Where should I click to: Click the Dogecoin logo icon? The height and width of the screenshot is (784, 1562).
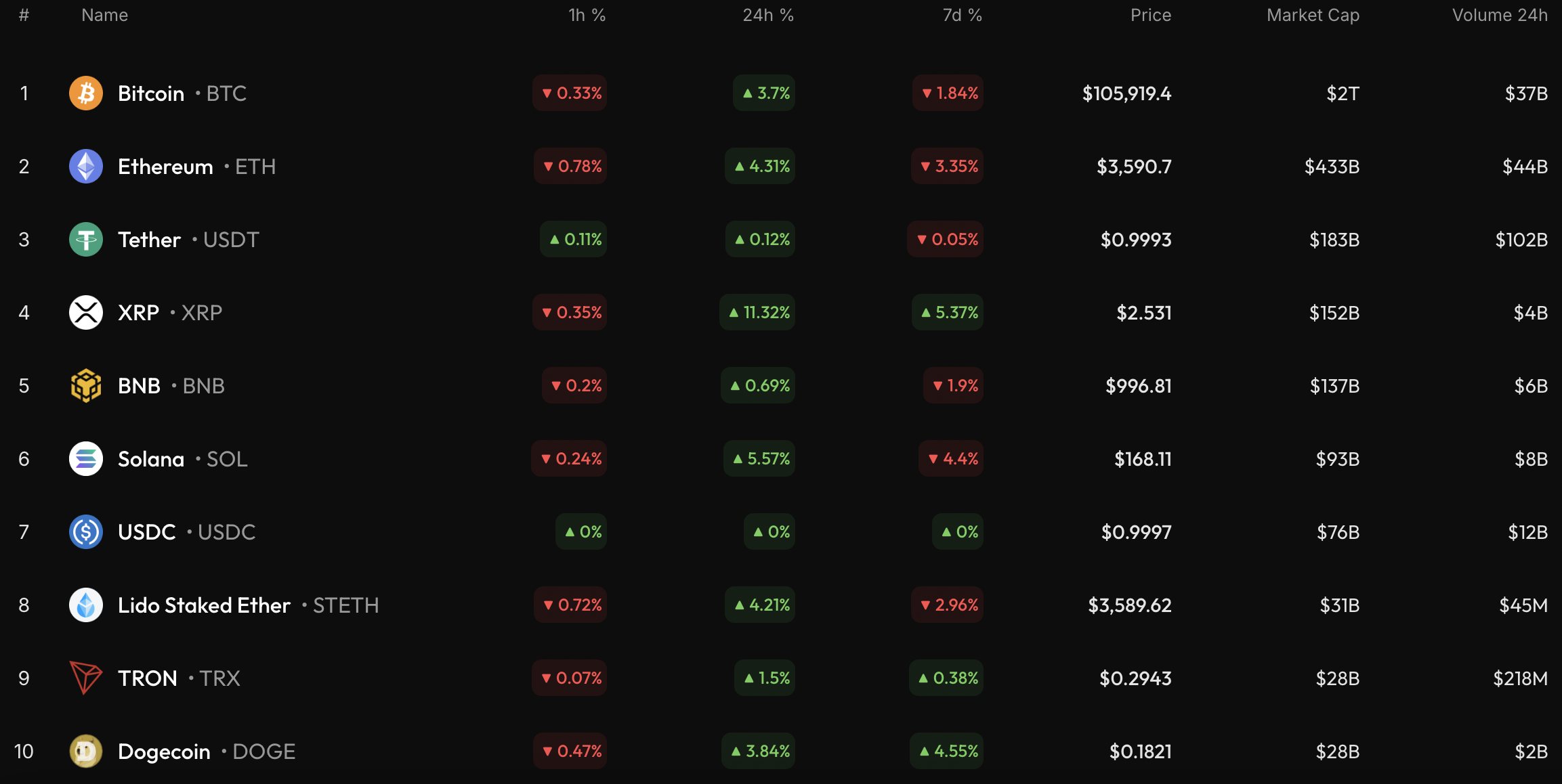86,752
